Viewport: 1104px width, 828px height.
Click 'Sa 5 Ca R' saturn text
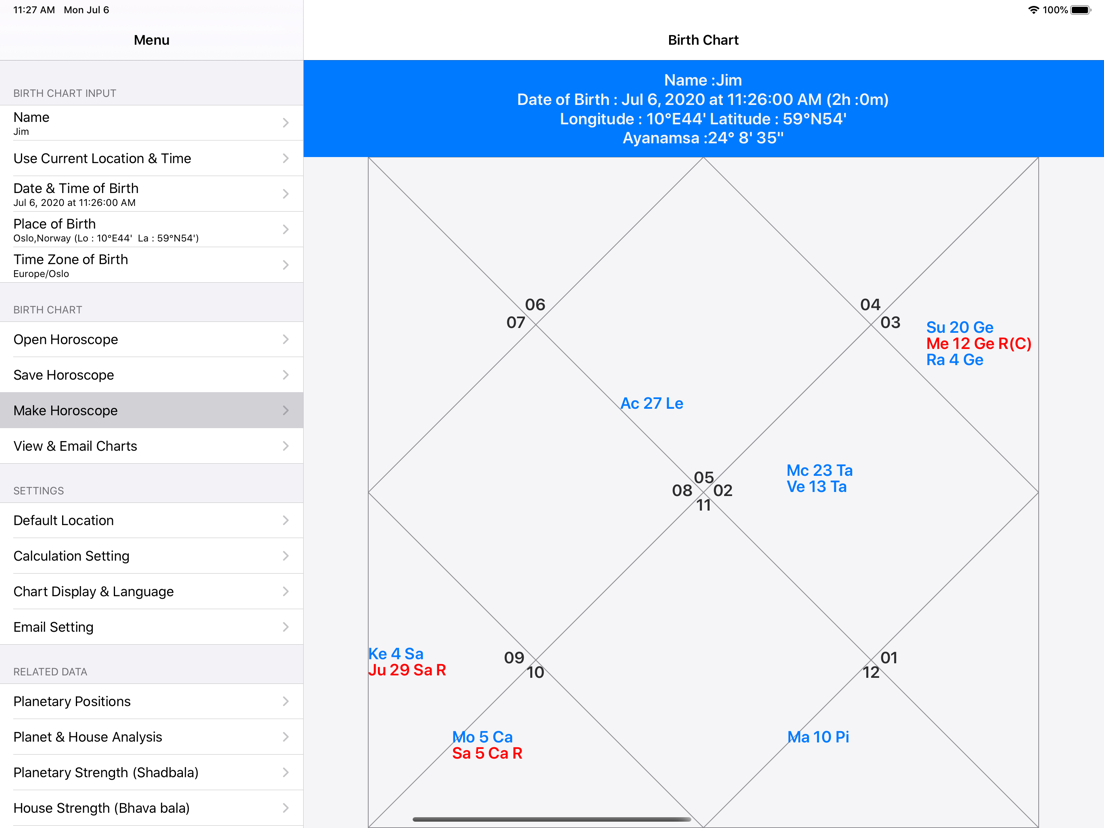(x=487, y=753)
